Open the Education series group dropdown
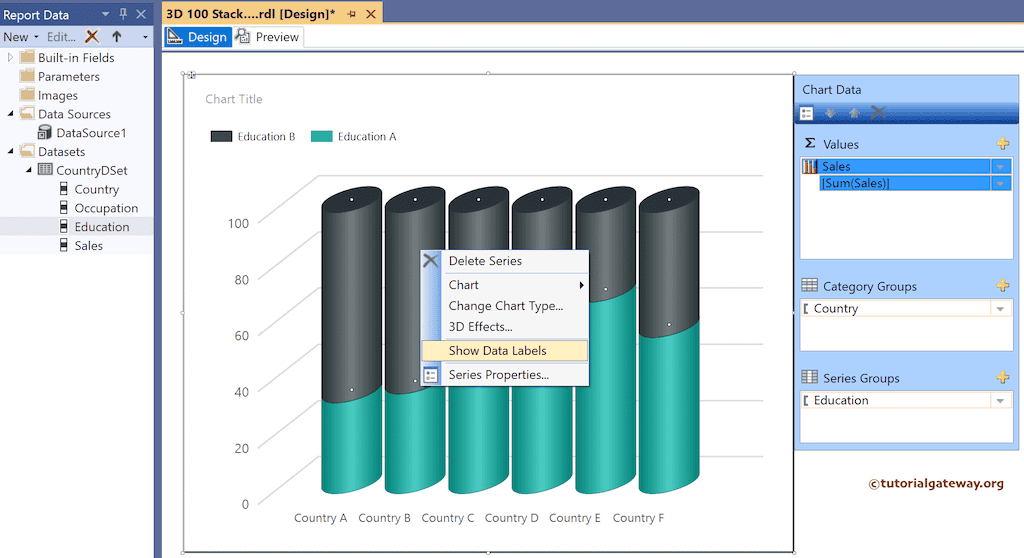 point(1000,401)
